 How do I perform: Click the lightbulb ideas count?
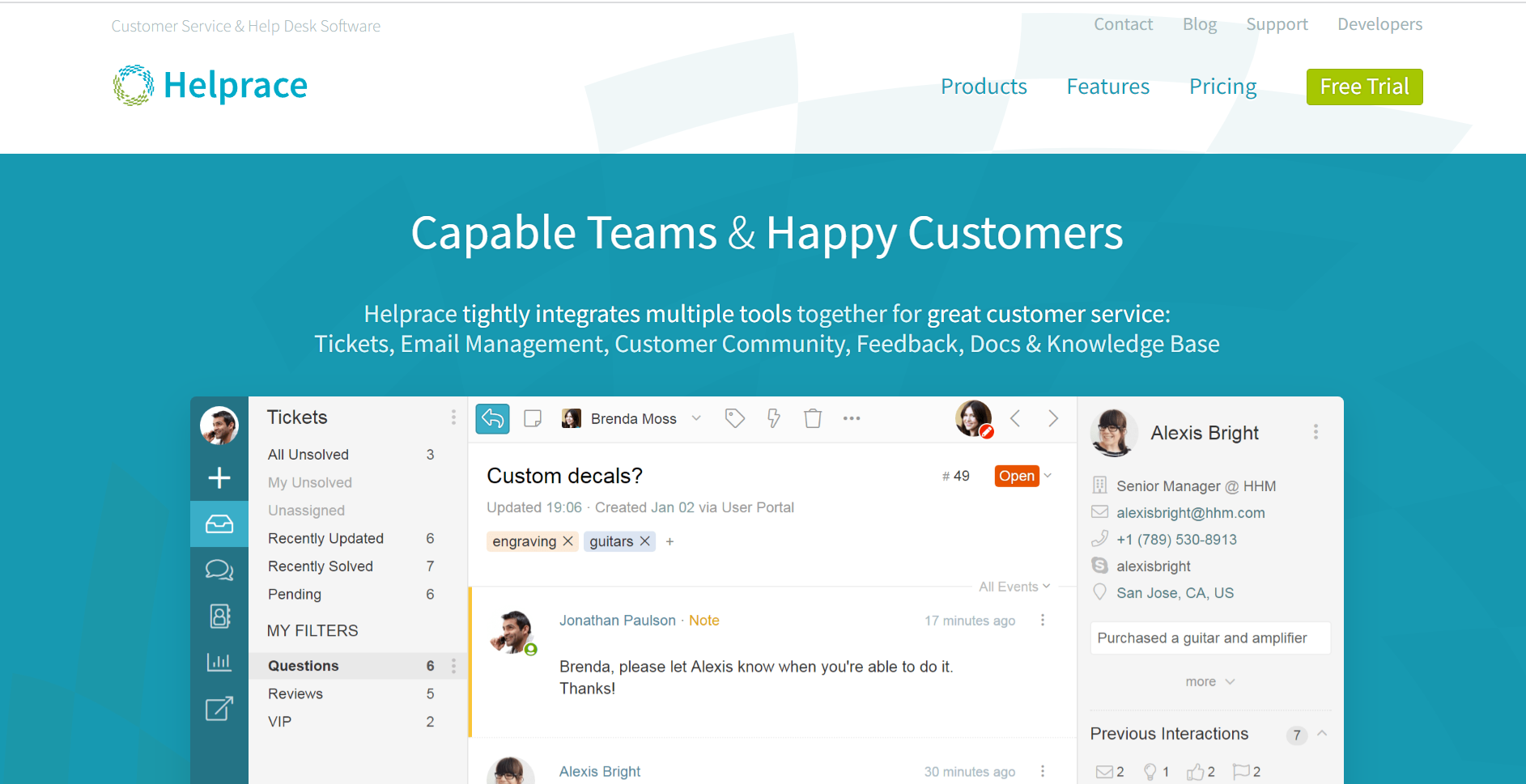tap(1156, 772)
